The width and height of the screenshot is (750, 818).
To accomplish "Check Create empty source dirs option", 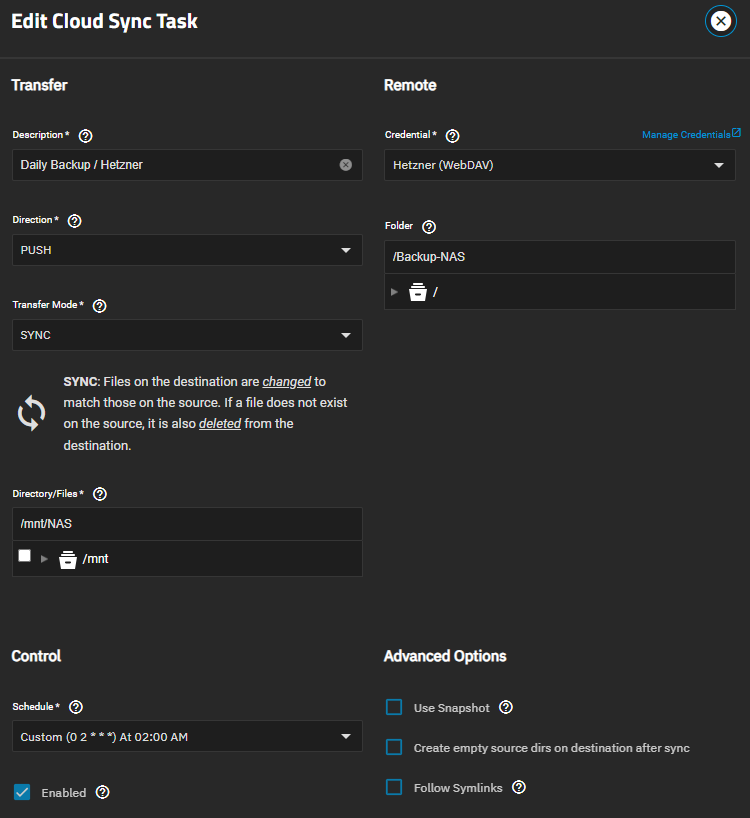I will pos(394,748).
